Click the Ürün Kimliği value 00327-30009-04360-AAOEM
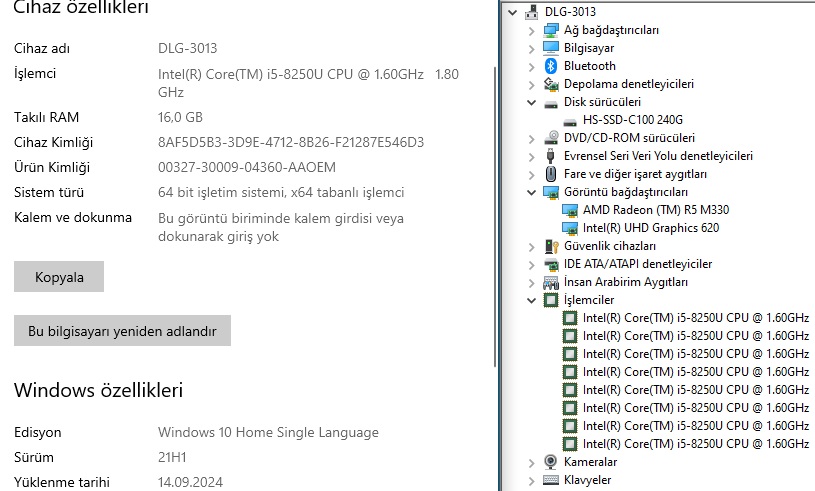 click(x=247, y=167)
